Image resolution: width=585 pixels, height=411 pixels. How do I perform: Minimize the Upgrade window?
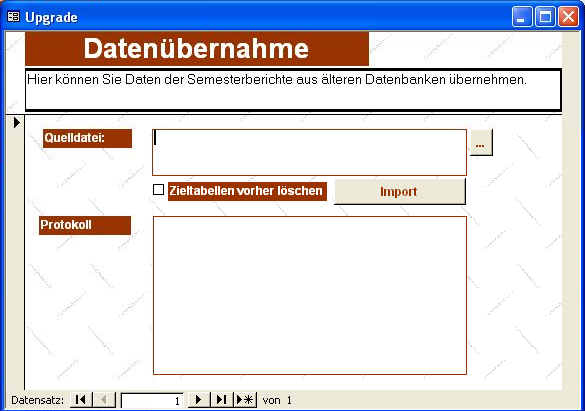[x=522, y=16]
